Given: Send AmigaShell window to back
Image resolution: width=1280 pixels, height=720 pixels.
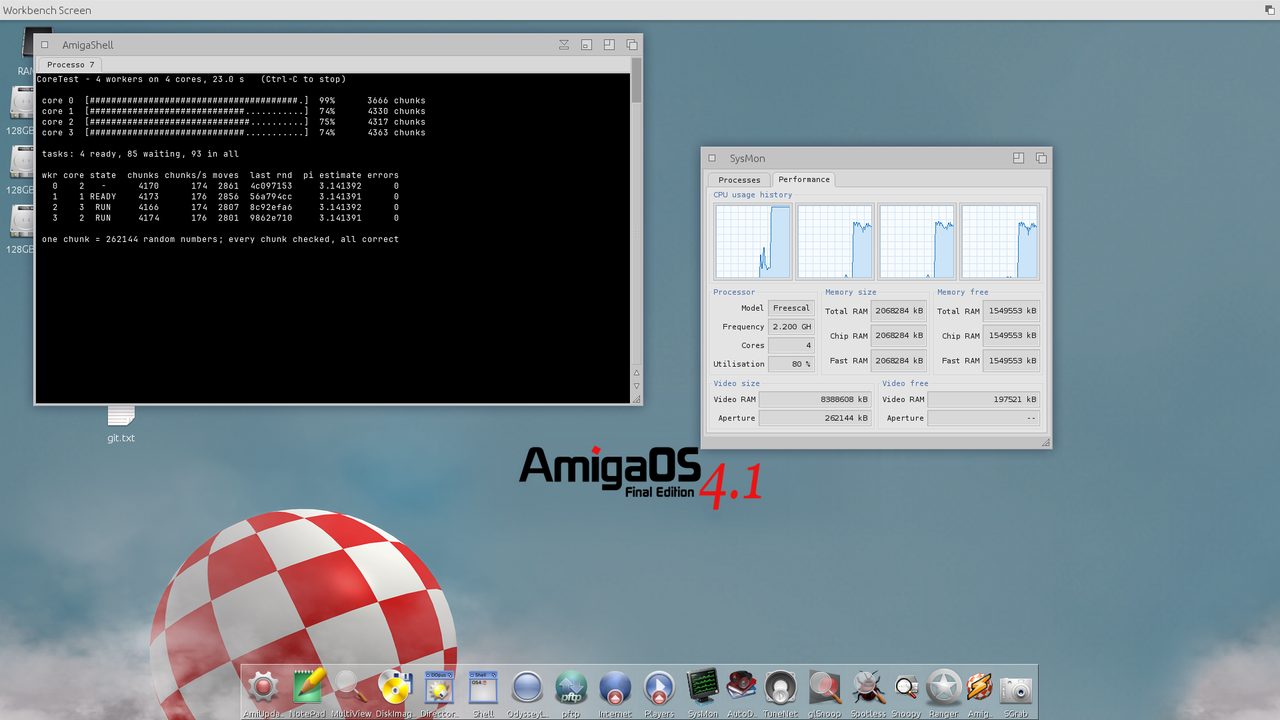Looking at the screenshot, I should pos(632,45).
